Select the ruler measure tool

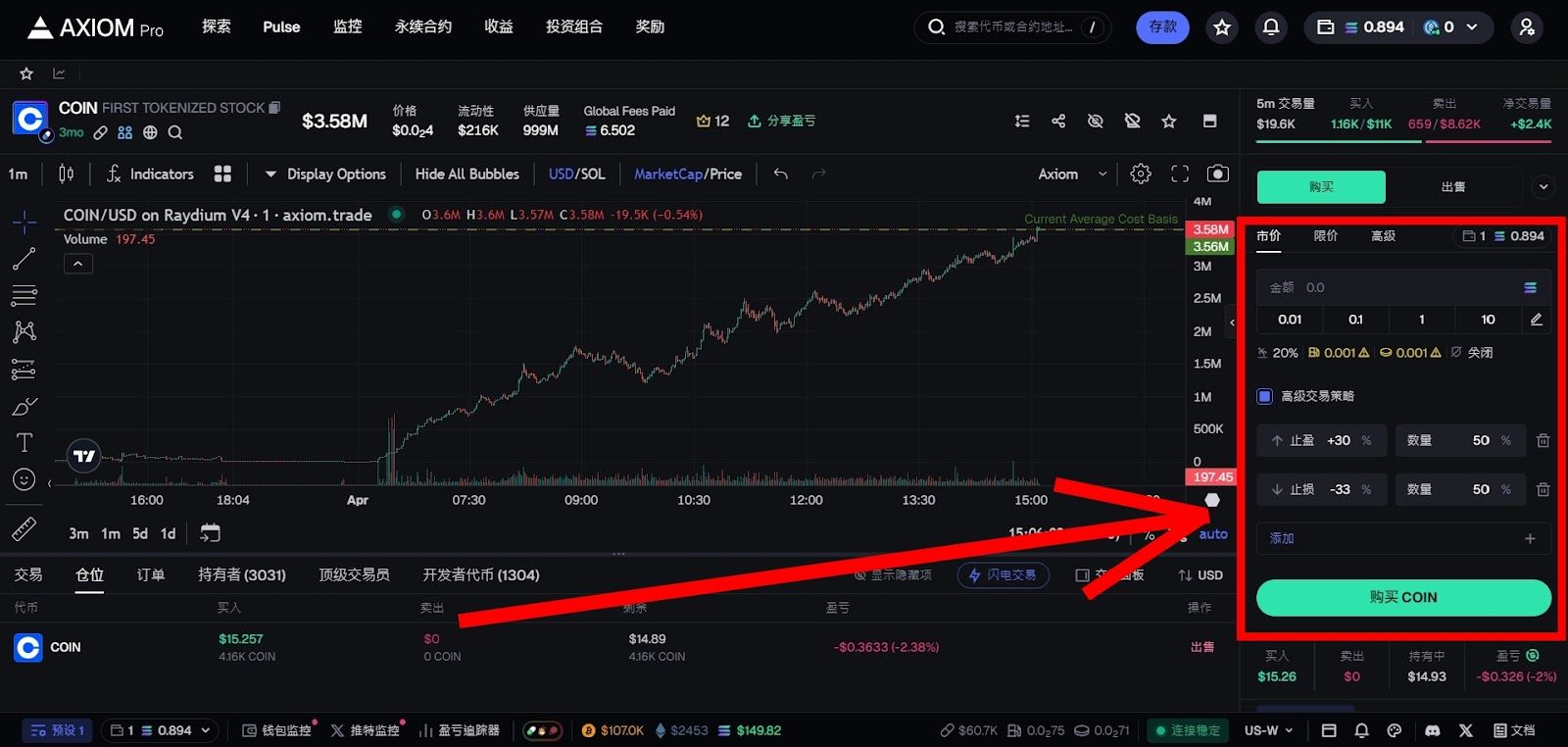point(24,529)
